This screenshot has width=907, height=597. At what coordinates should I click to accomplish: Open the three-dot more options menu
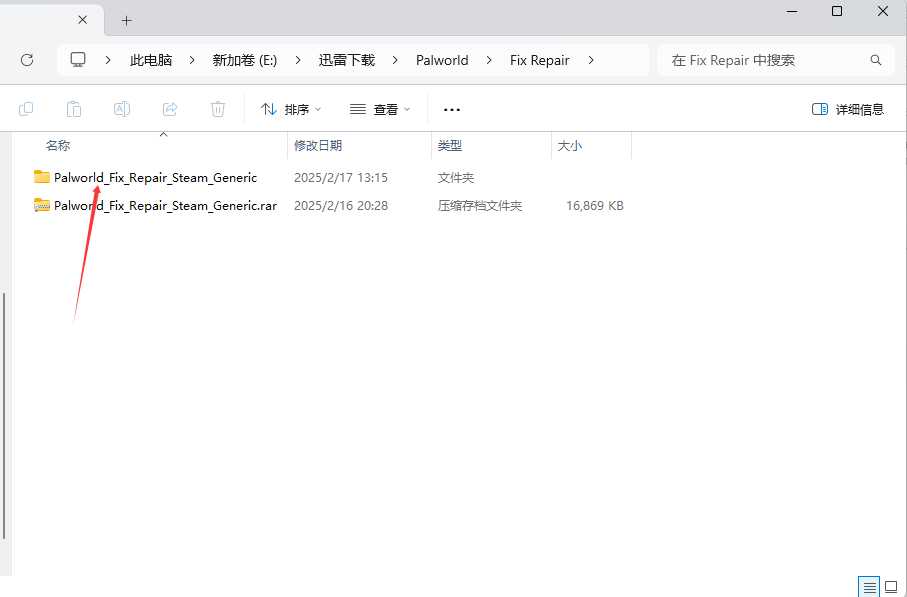(452, 109)
